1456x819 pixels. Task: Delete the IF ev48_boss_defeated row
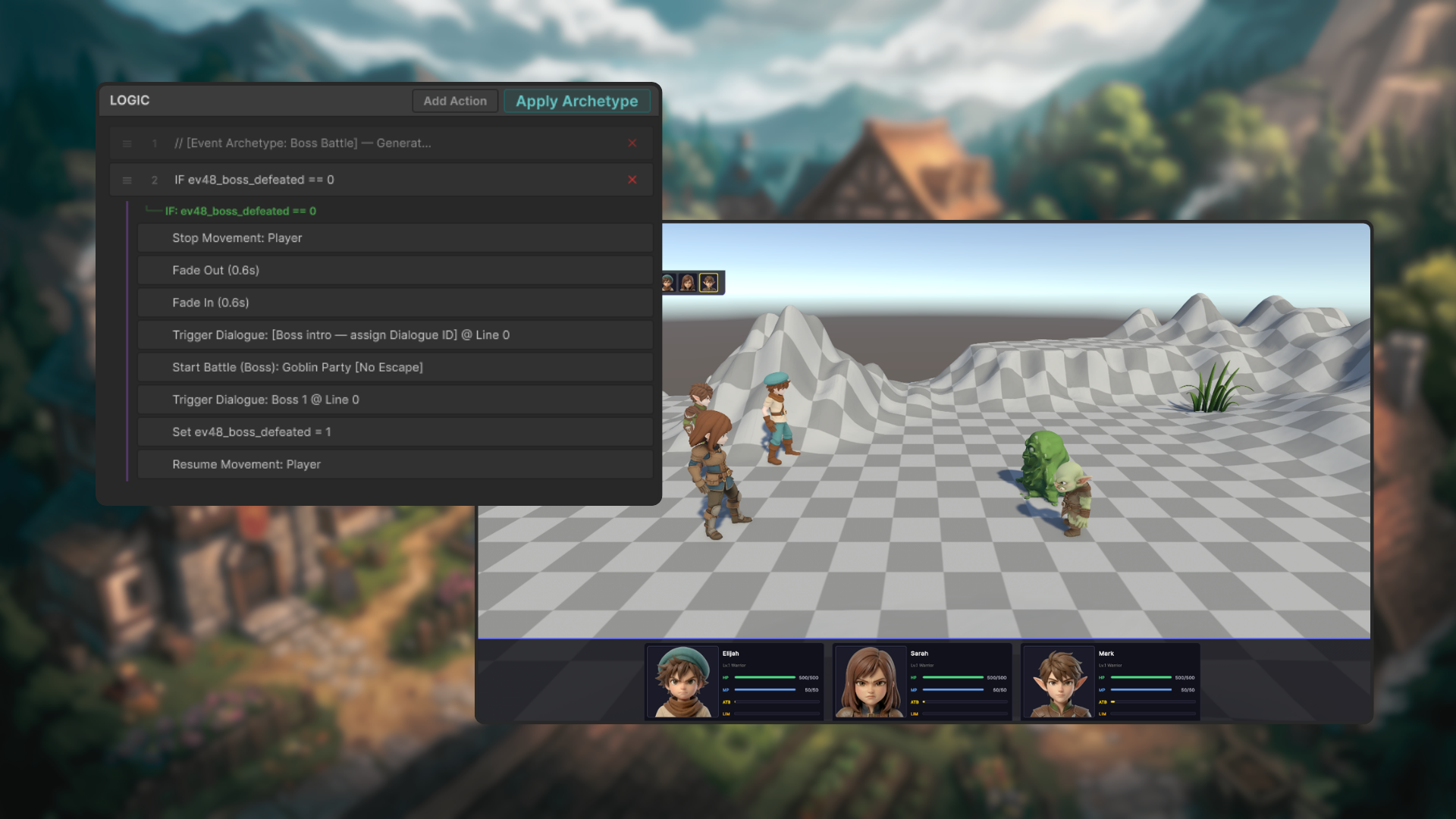click(632, 180)
